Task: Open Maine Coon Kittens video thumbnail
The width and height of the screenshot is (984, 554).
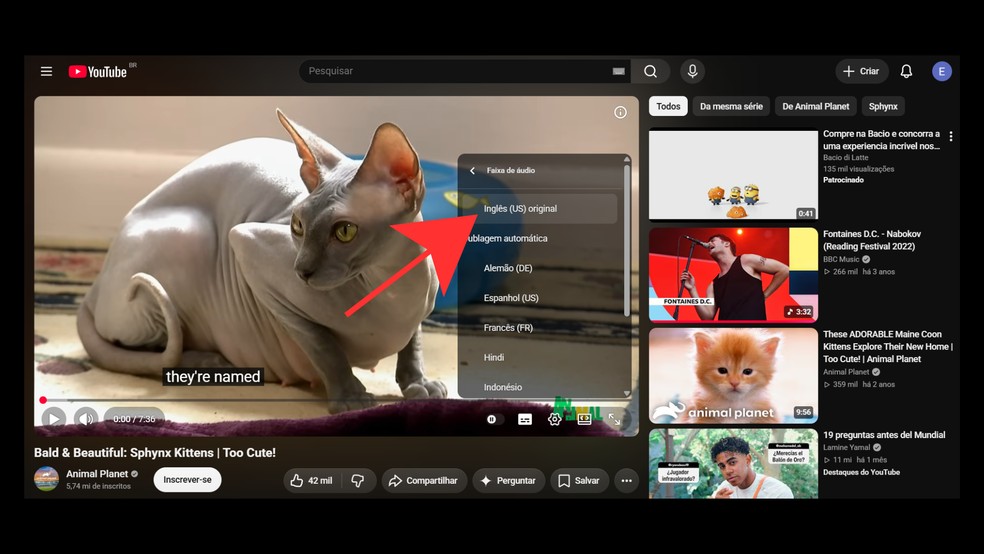Action: [x=733, y=375]
